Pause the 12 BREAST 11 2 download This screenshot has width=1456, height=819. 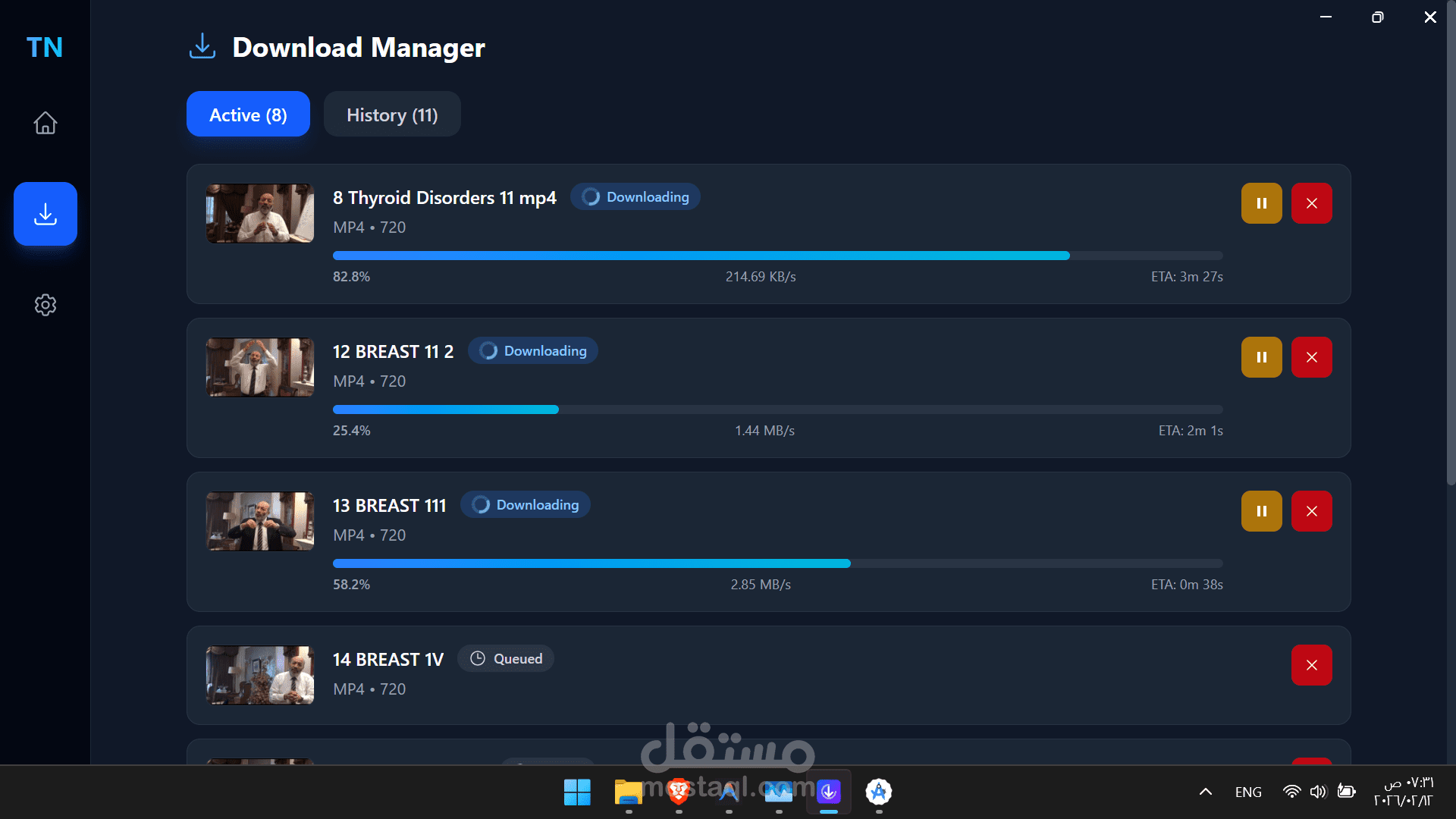[1261, 357]
